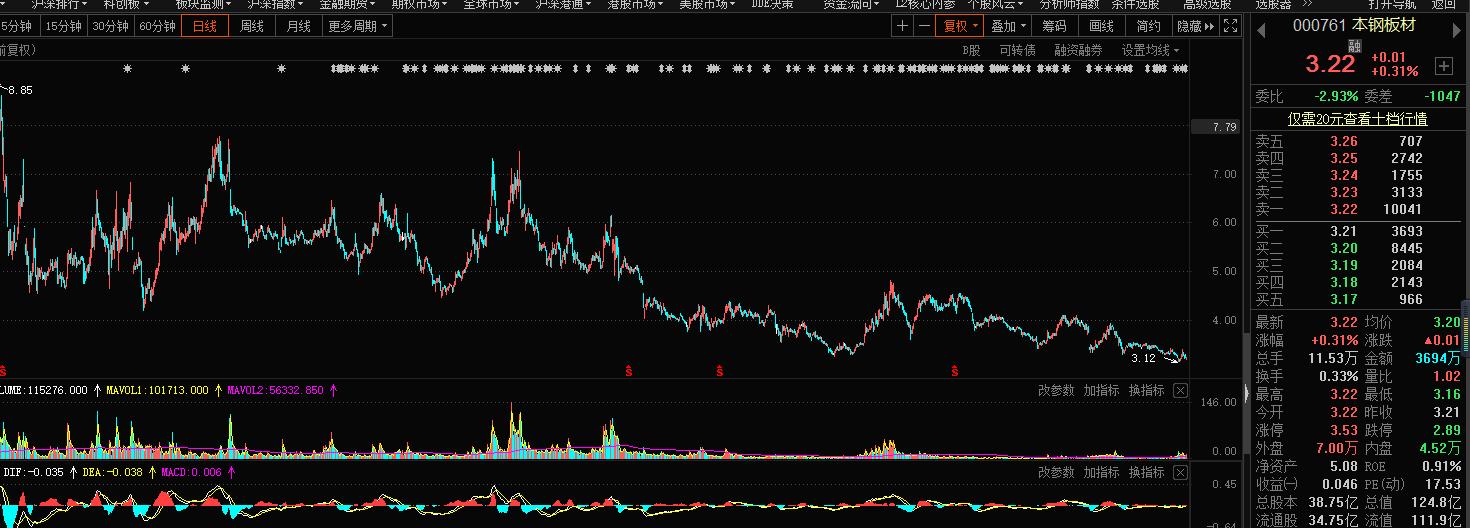Viewport: 1470px width, 528px height.
Task: Click the B股 link
Action: point(972,50)
